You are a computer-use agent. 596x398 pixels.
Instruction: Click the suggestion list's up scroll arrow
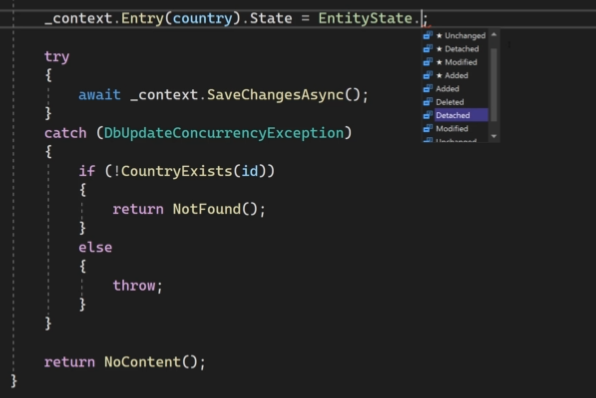click(x=494, y=35)
